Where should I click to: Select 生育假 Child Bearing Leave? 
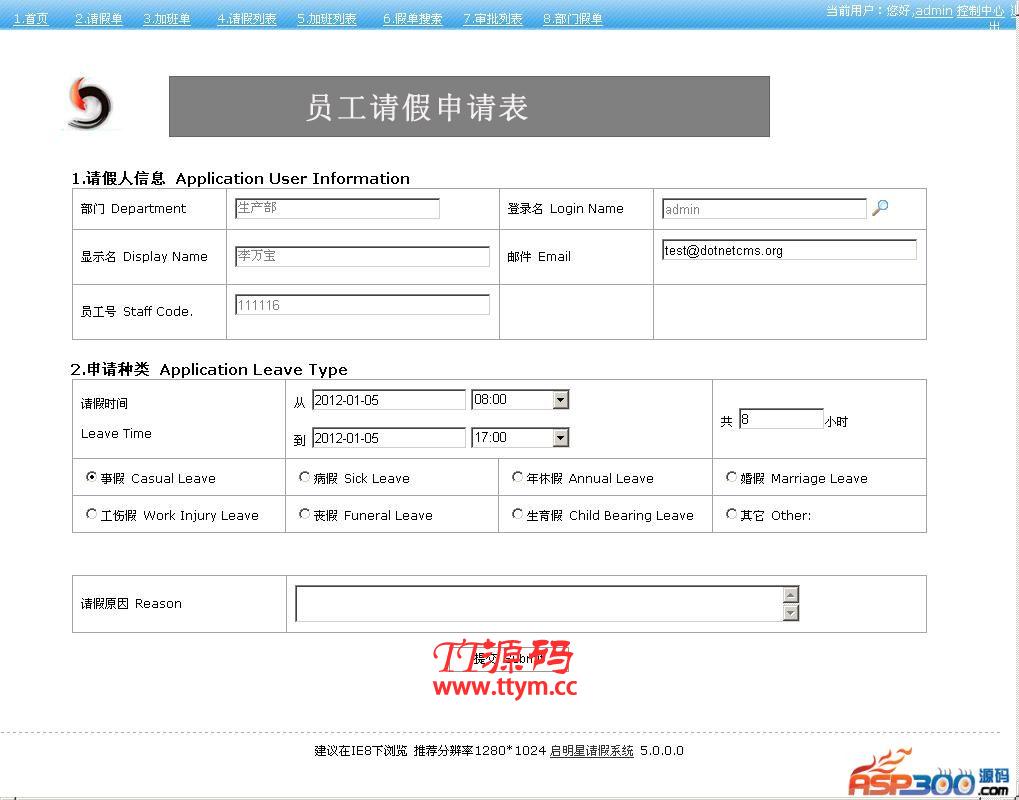517,514
